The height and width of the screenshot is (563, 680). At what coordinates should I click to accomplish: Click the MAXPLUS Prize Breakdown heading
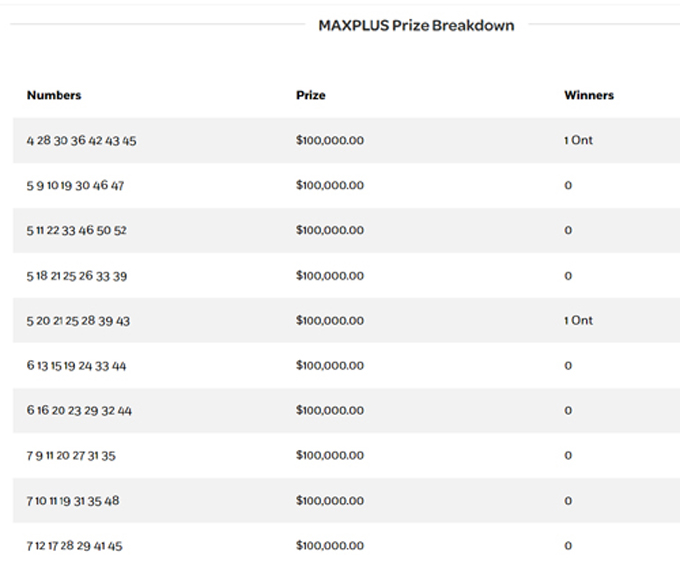coord(416,25)
